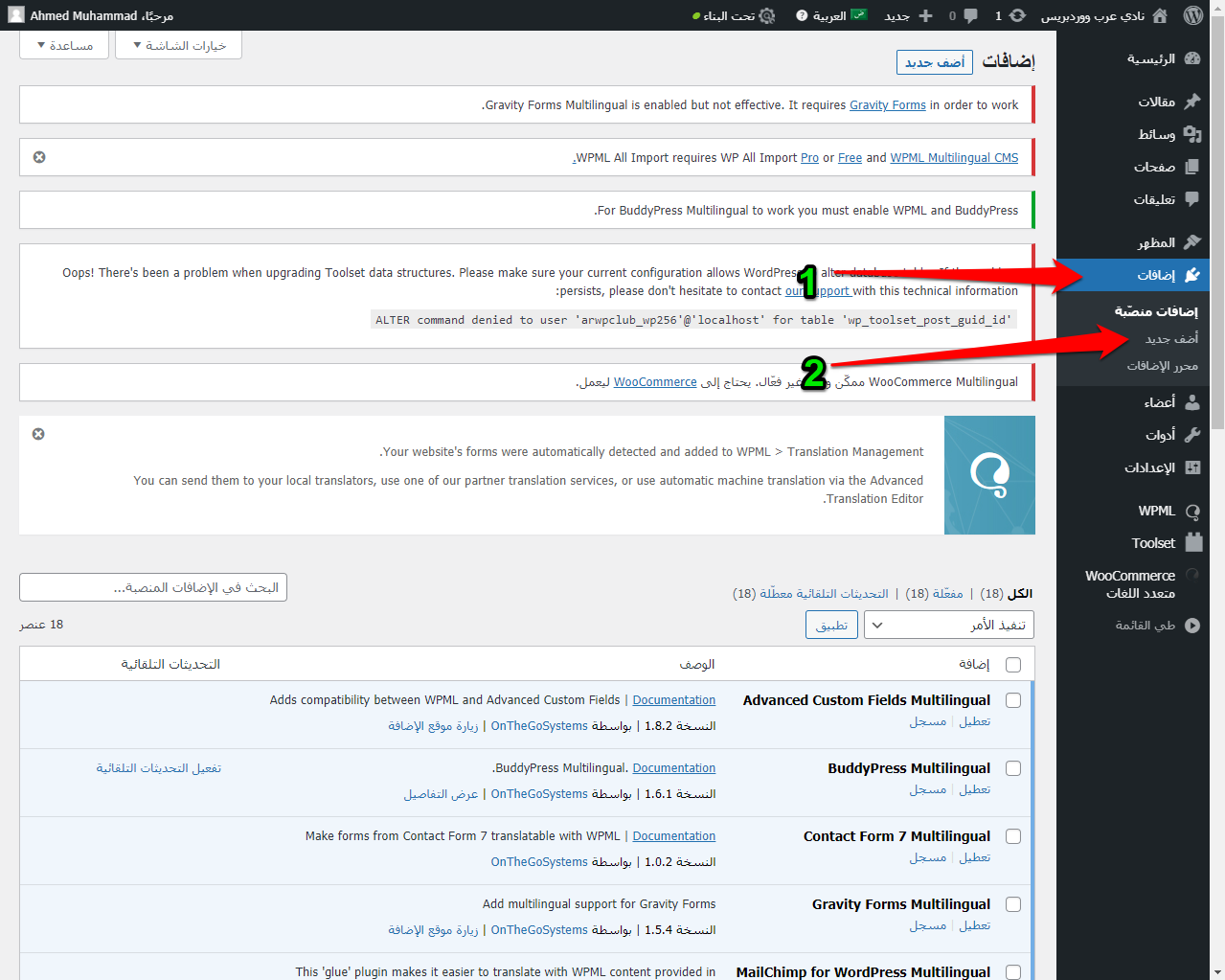Dismiss the WPML All Import notice
Image resolution: width=1225 pixels, height=980 pixels.
point(39,157)
